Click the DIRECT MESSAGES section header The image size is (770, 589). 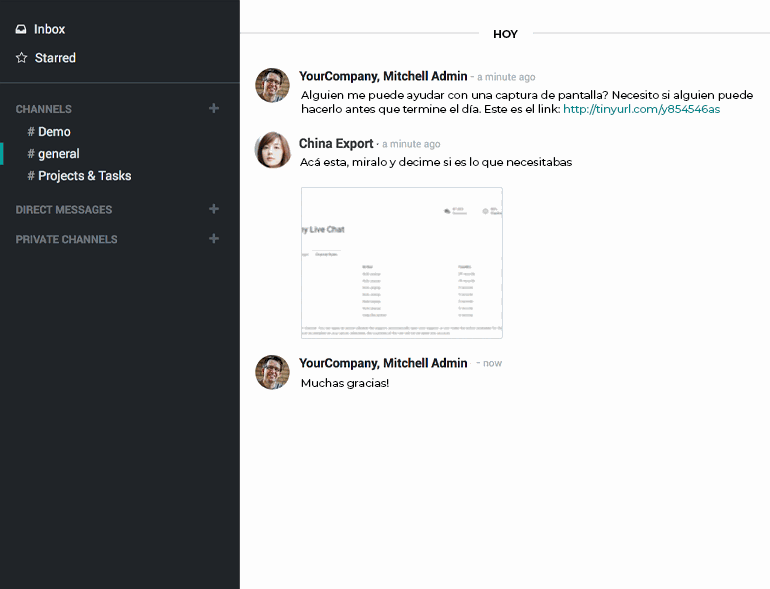[x=64, y=210]
